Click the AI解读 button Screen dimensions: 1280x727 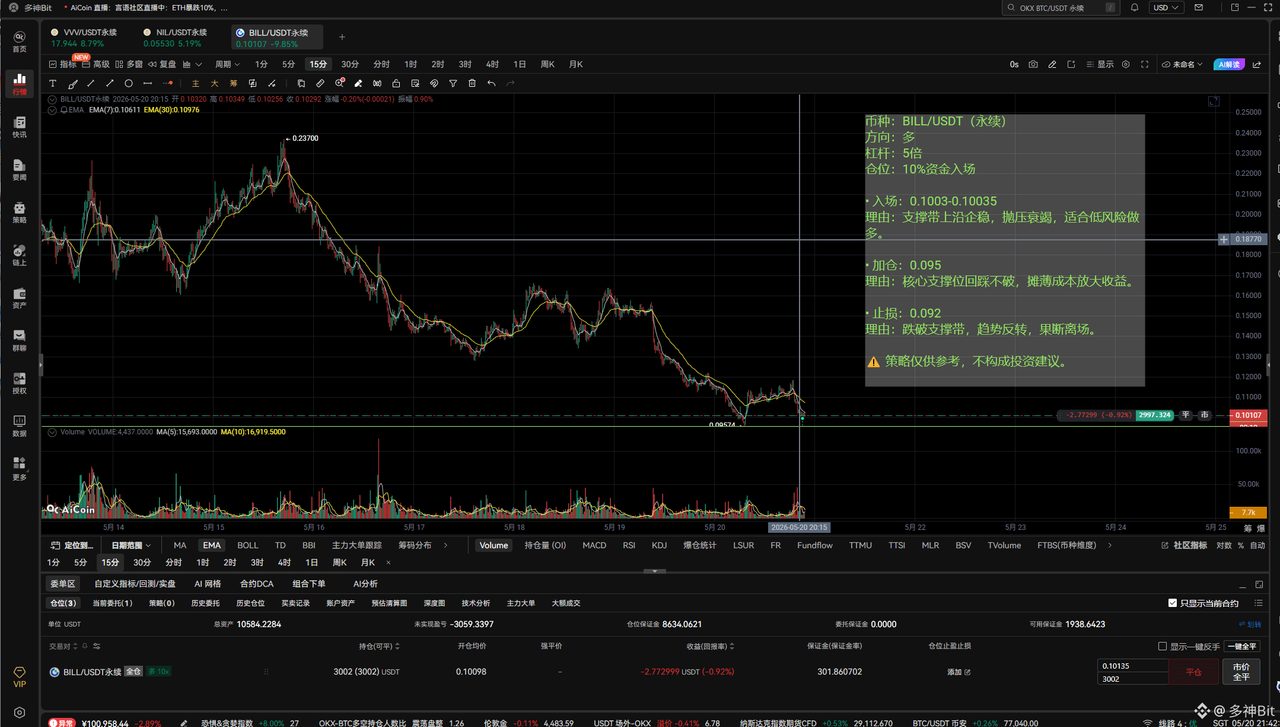coord(1229,64)
